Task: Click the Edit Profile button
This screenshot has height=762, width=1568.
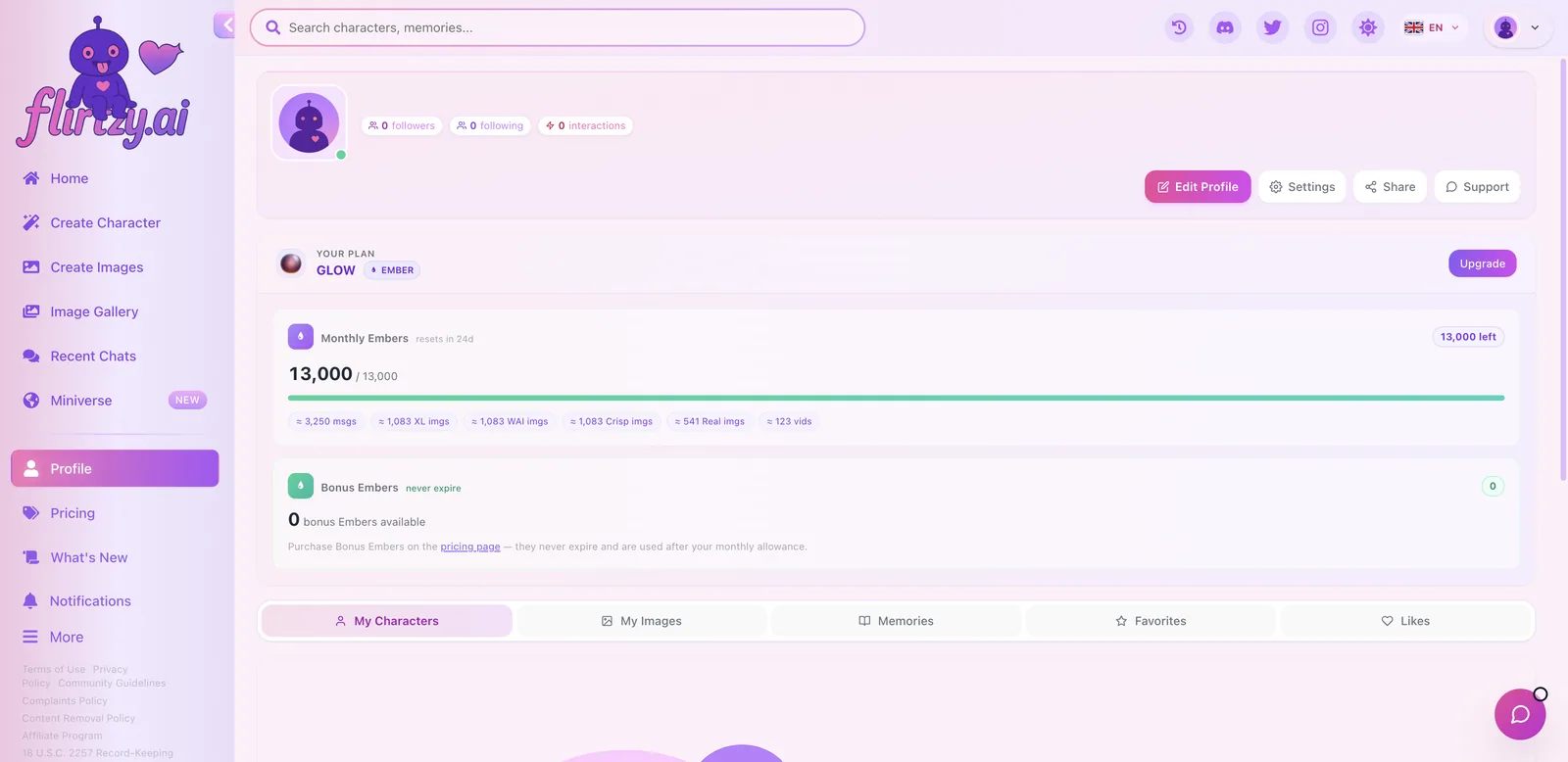Action: click(1198, 187)
